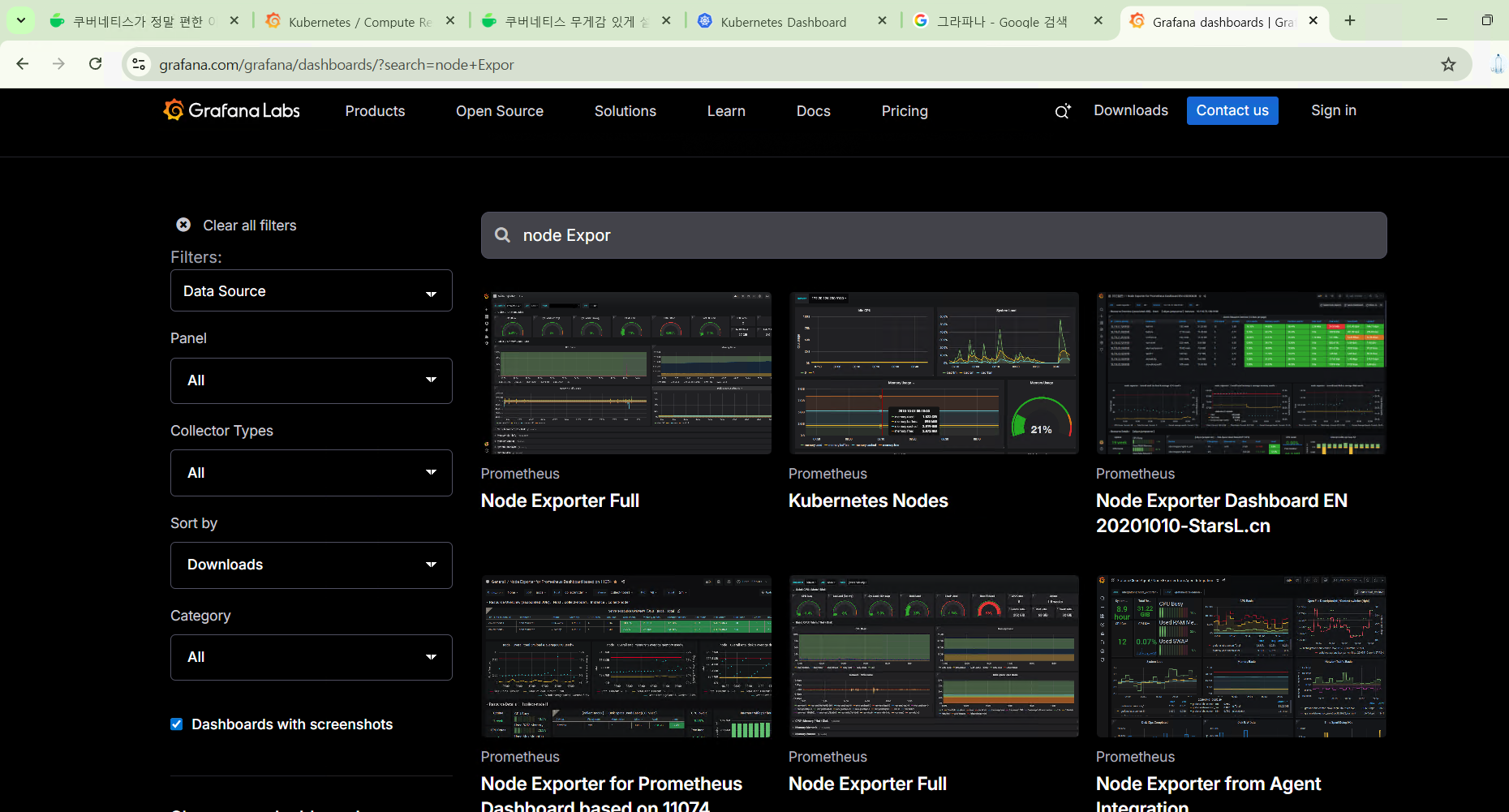Switch to the Kubernetes Dashboard tab
The width and height of the screenshot is (1509, 812).
coord(783,22)
